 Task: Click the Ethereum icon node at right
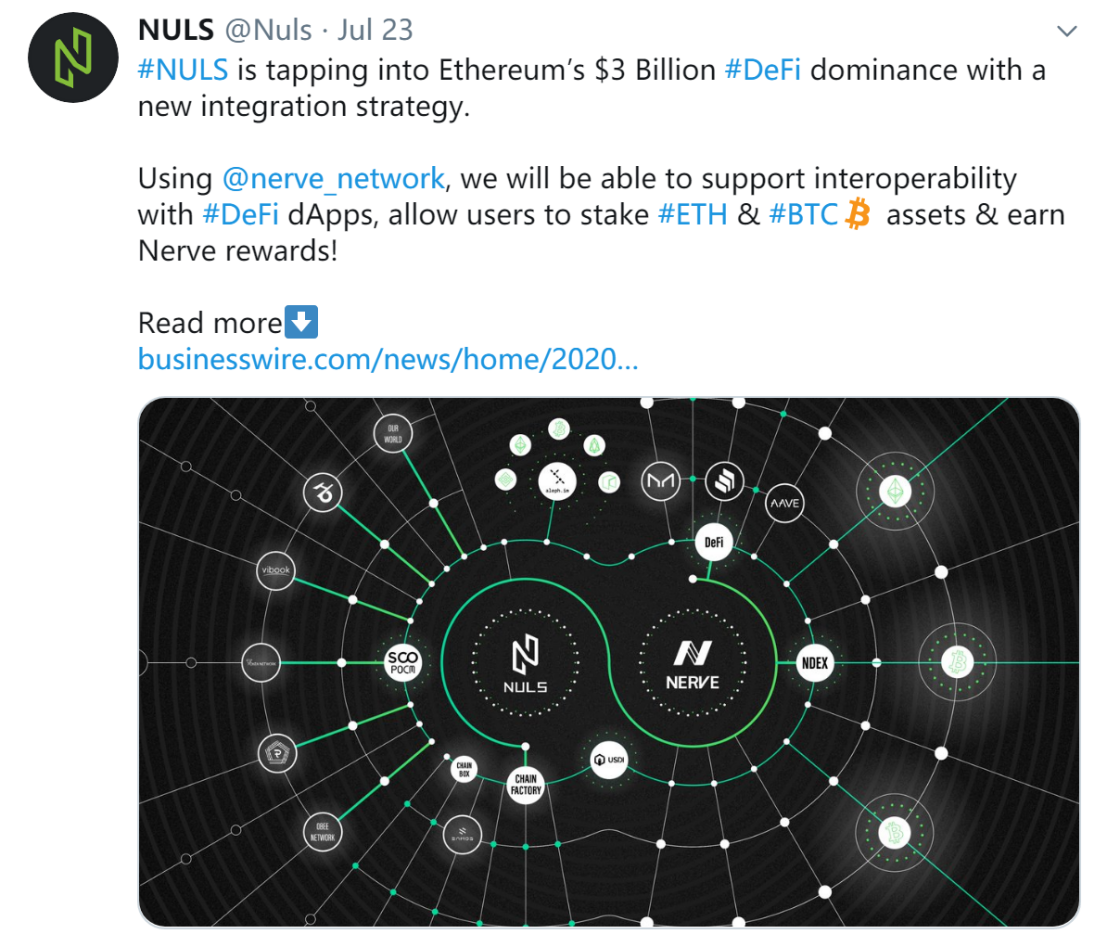(895, 491)
